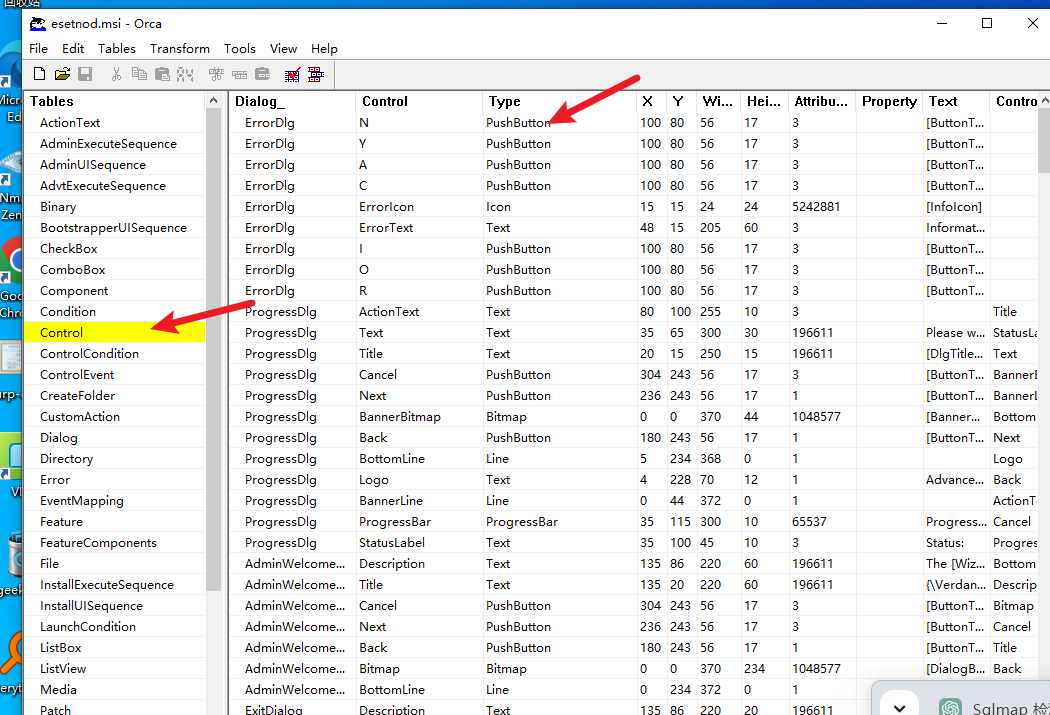Click the Orca app icon in title bar
This screenshot has width=1050, height=715.
(38, 23)
